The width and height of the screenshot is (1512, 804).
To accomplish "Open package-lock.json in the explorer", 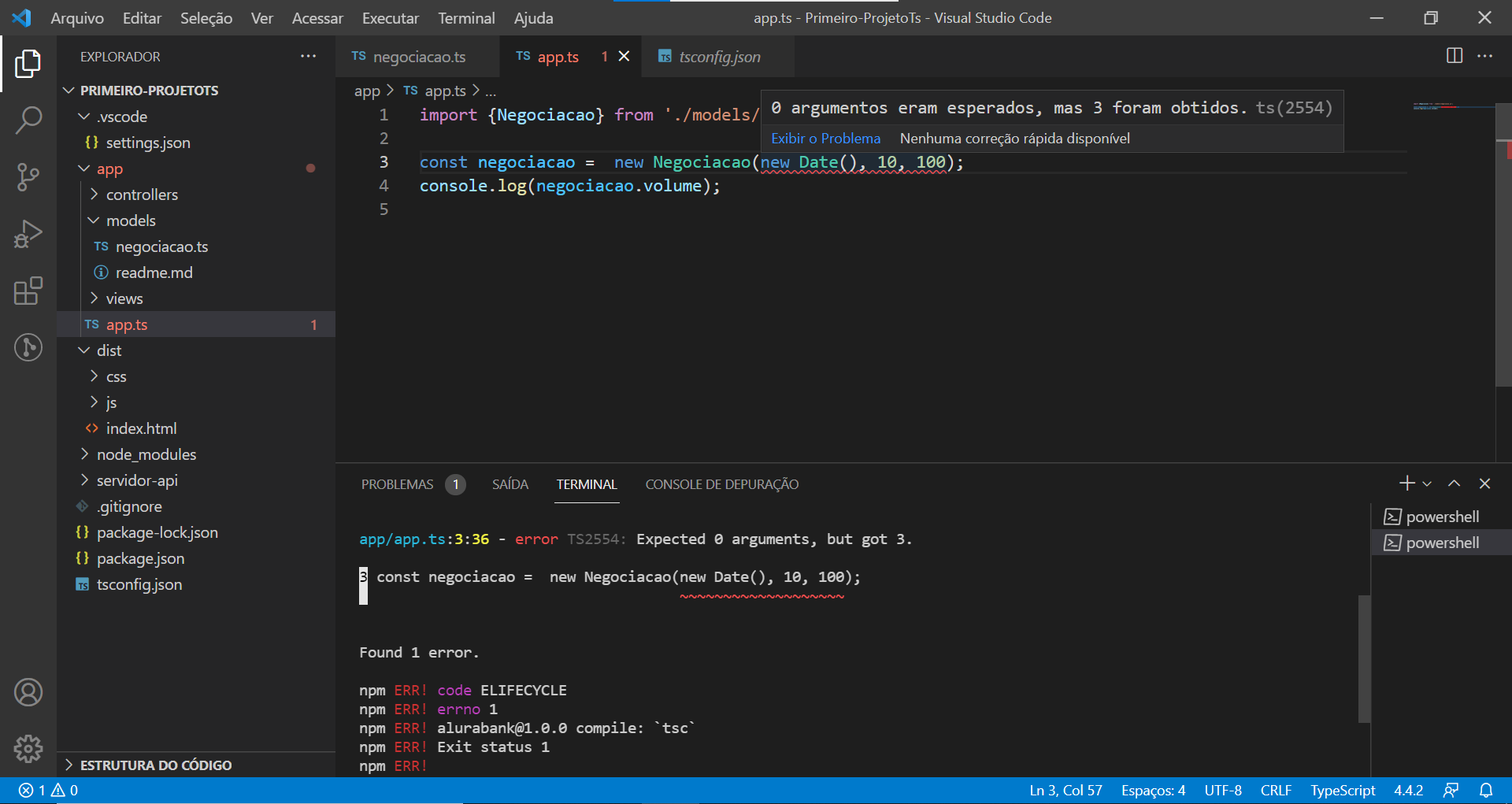I will [198, 532].
